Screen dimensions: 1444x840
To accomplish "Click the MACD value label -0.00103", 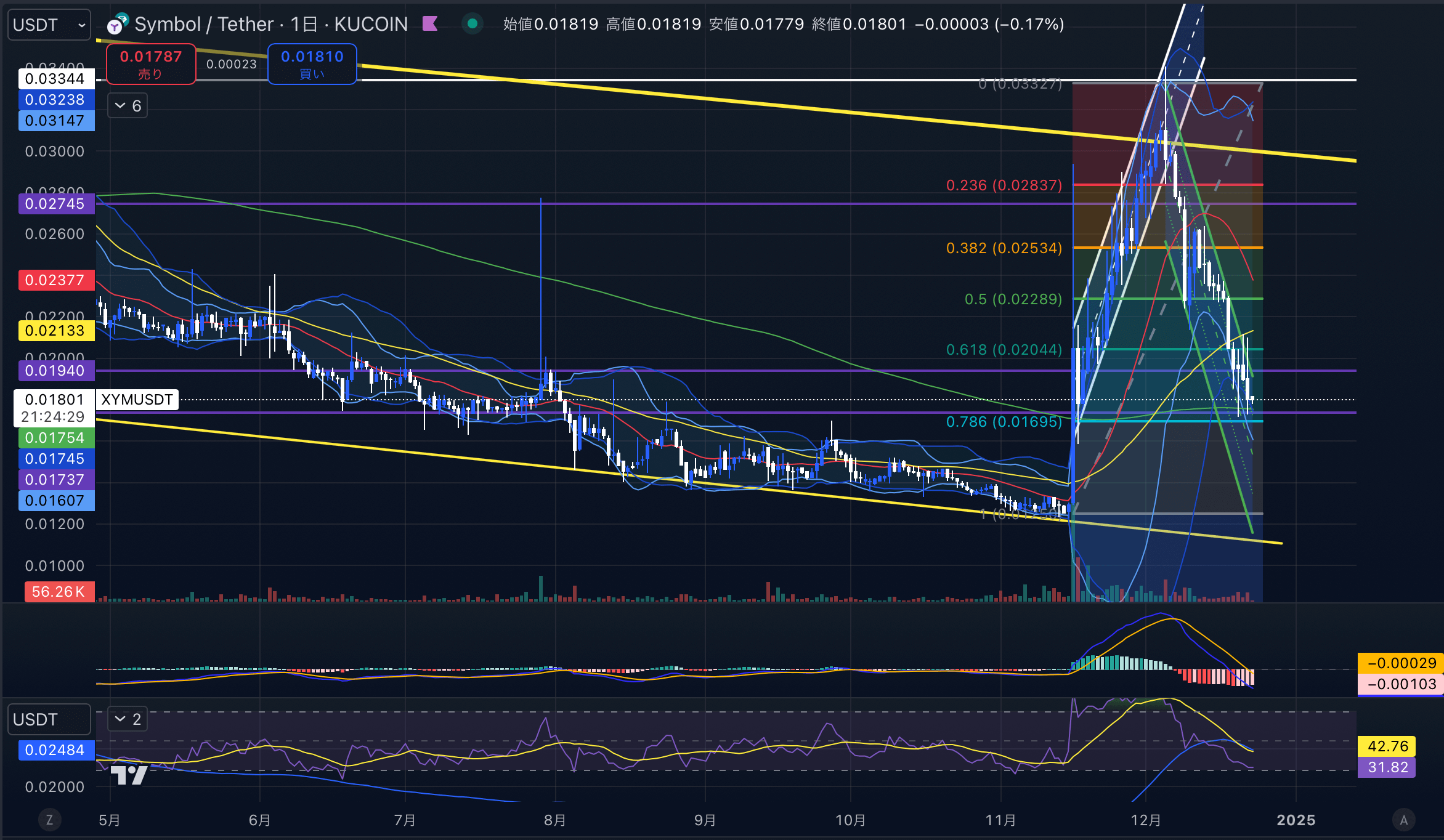I will (1400, 684).
